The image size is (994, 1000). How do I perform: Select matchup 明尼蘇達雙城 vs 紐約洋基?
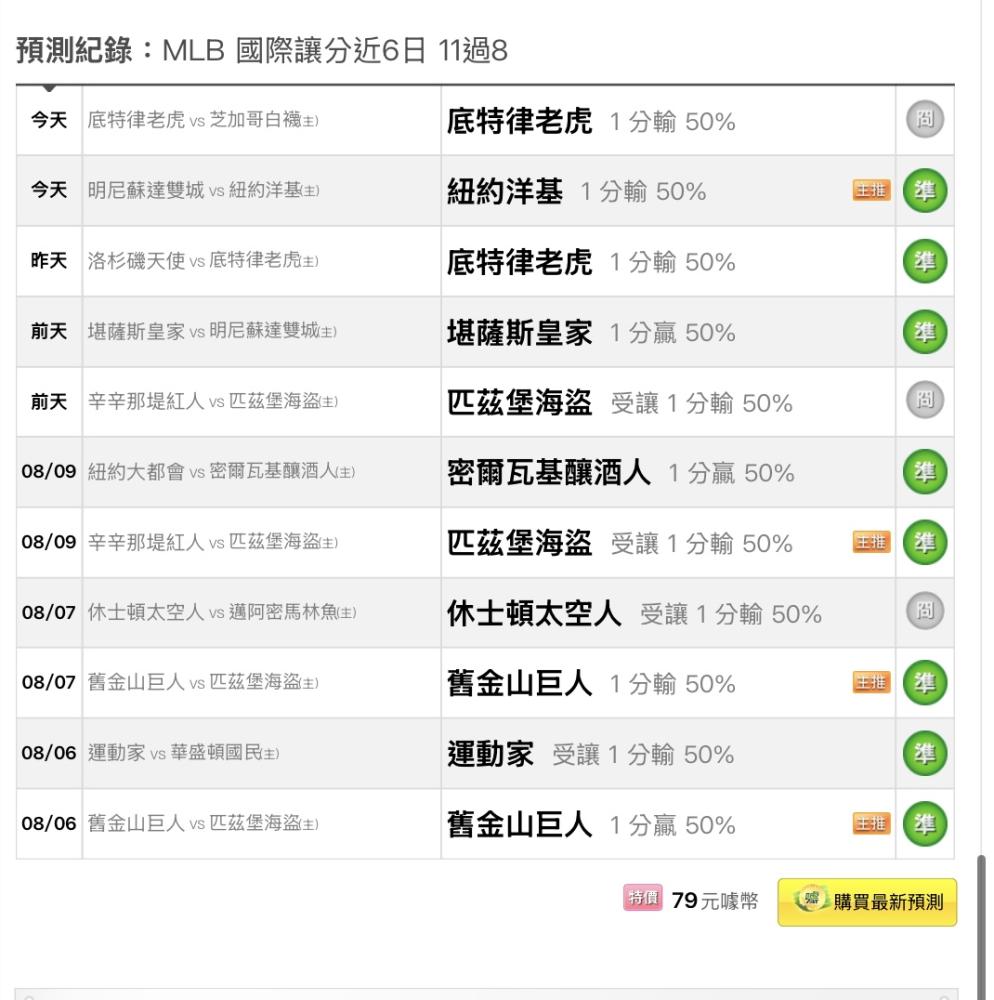(x=203, y=190)
